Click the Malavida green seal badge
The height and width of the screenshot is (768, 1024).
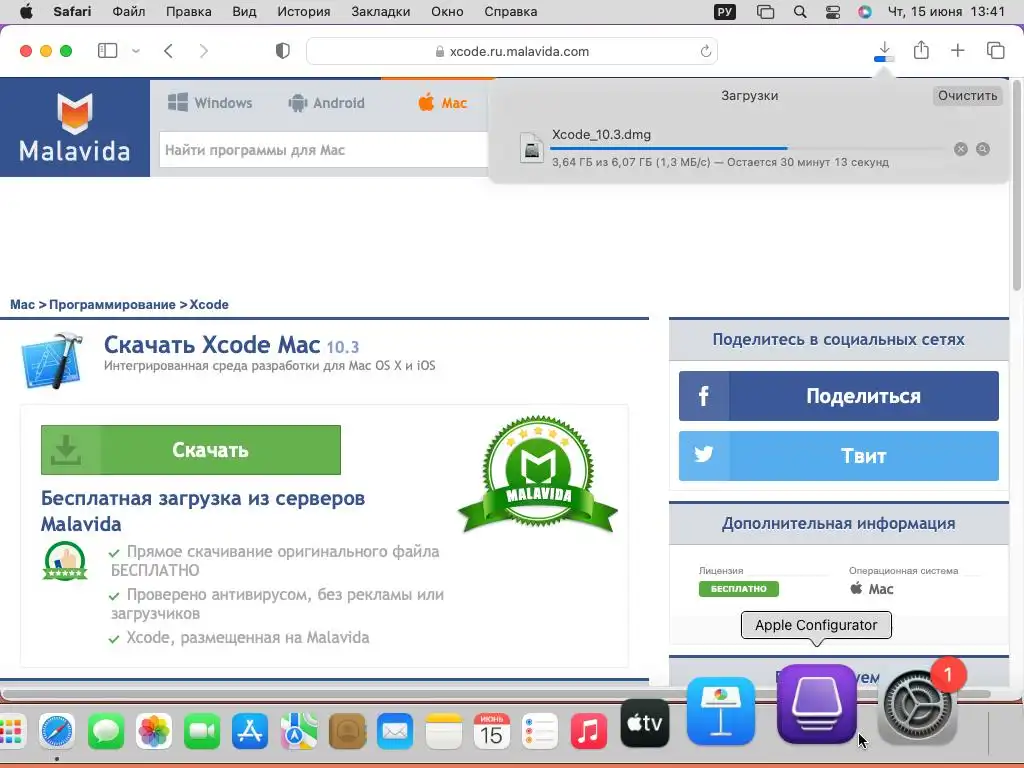point(537,475)
